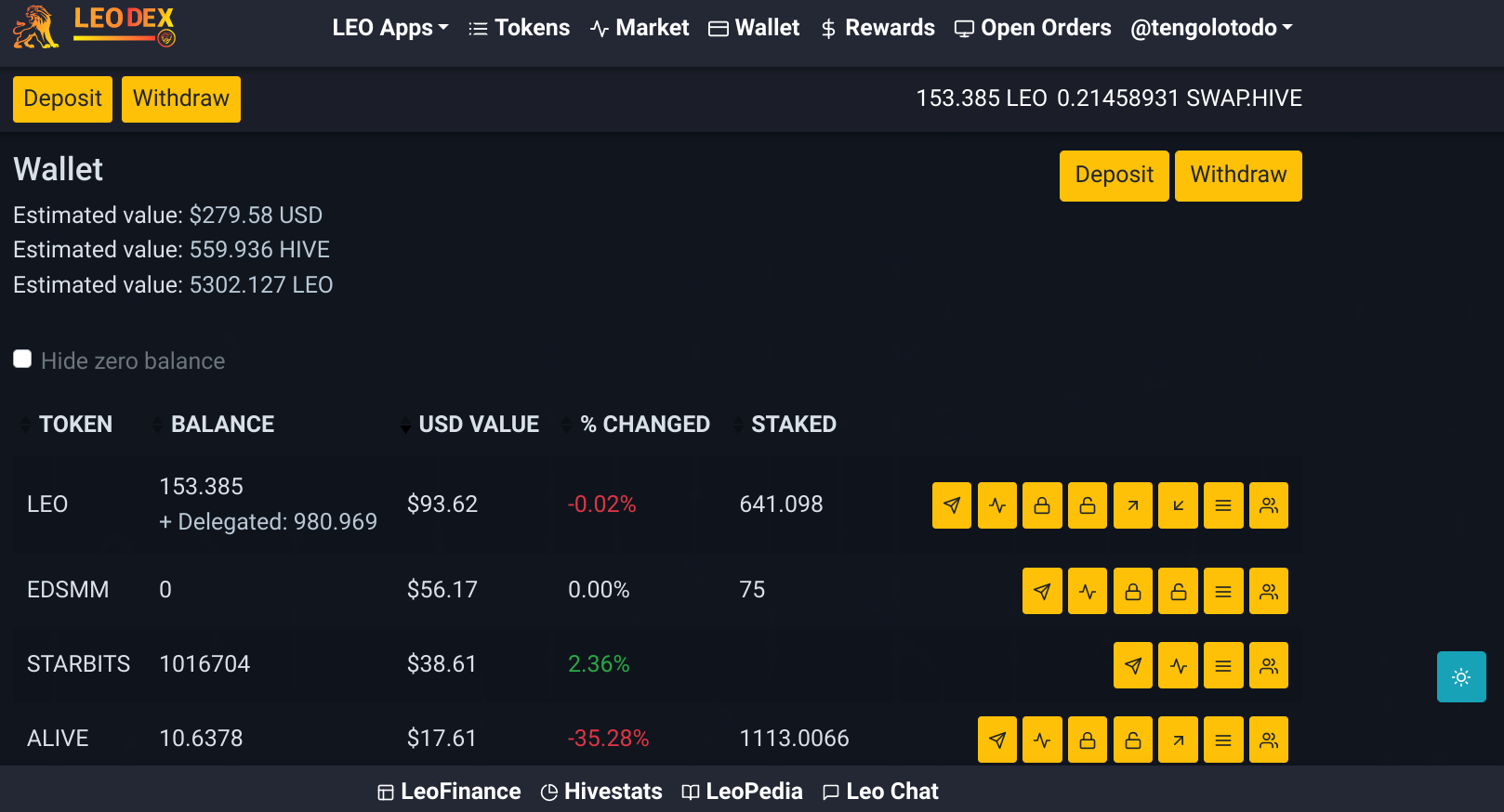Viewport: 1504px width, 812px height.
Task: Click the send icon in EDSMM row
Action: [x=1042, y=591]
